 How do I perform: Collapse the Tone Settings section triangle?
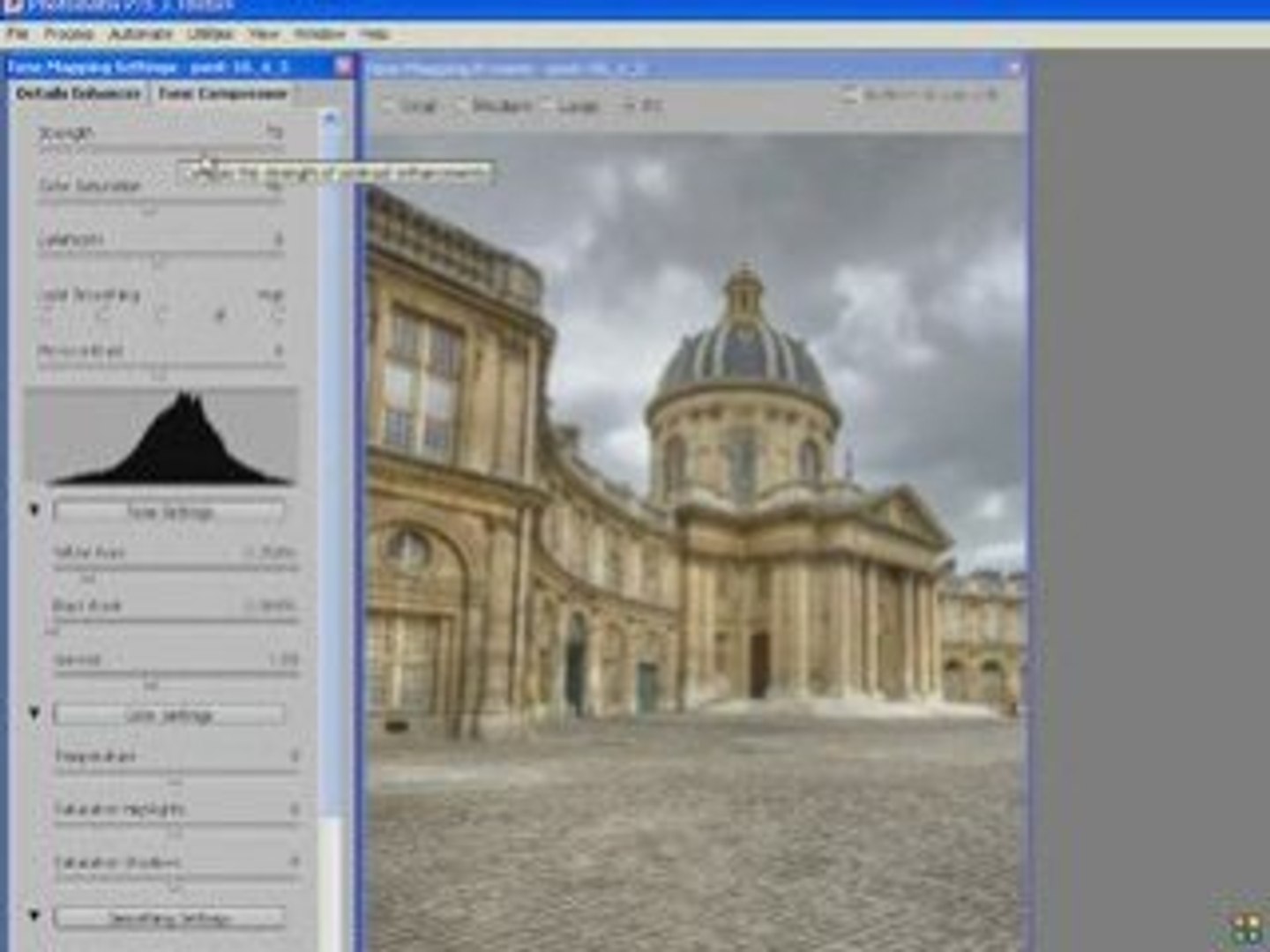(34, 510)
